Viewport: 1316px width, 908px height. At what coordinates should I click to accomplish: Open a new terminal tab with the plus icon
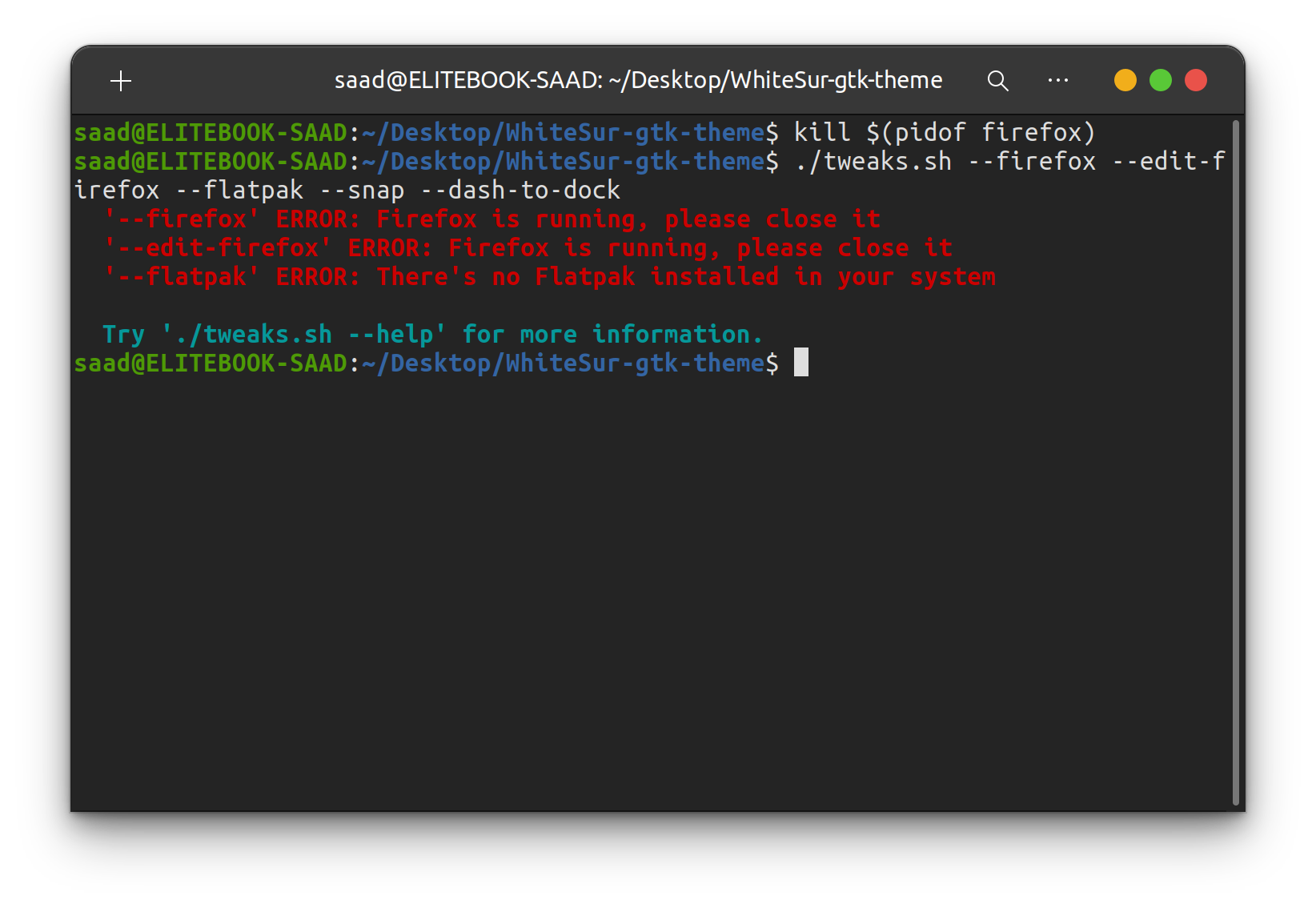(x=122, y=80)
